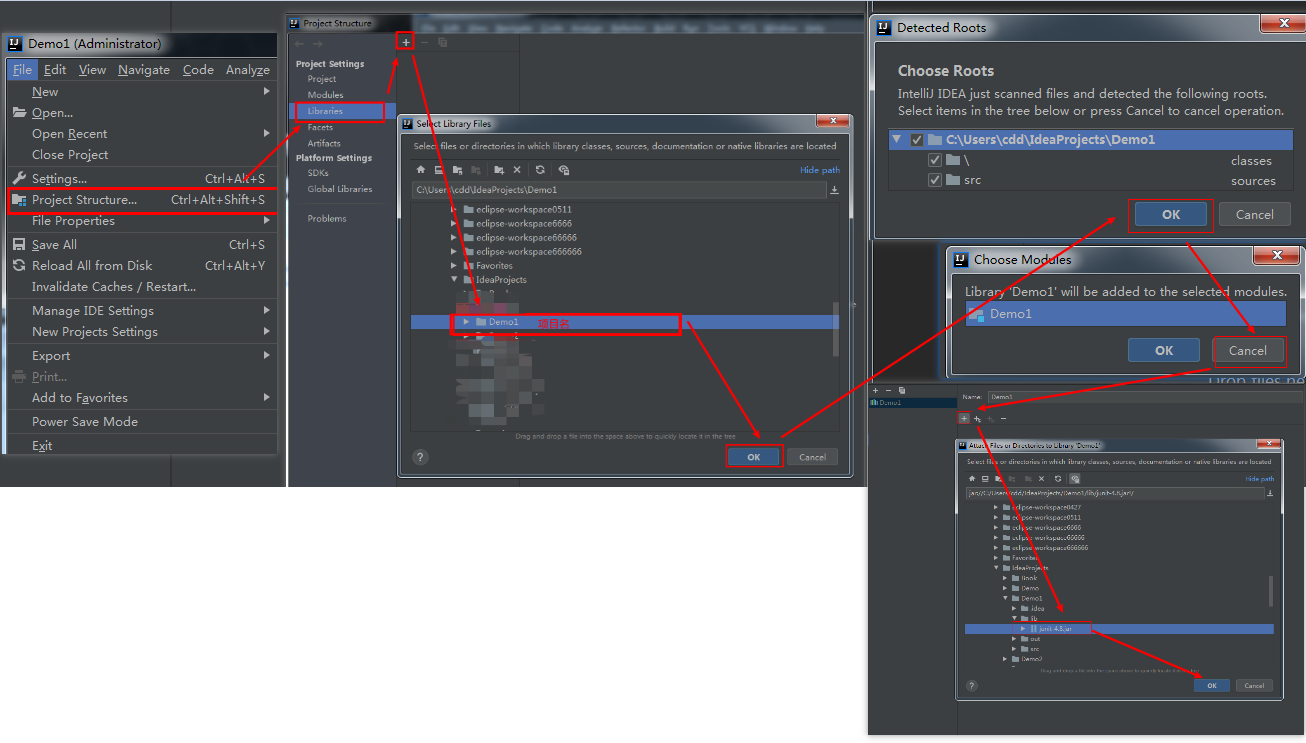Click Power Save Mode menu entry
The image size is (1306, 743).
140,421
